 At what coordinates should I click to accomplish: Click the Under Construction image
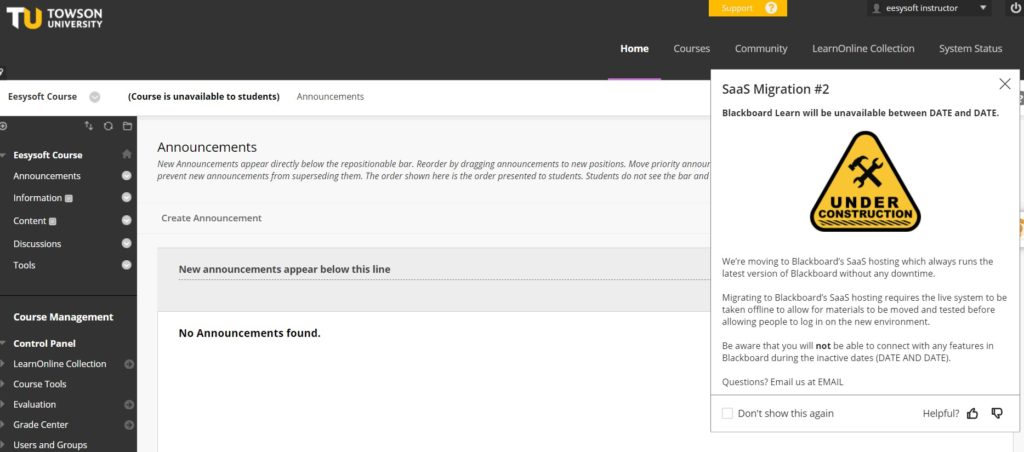tap(865, 181)
